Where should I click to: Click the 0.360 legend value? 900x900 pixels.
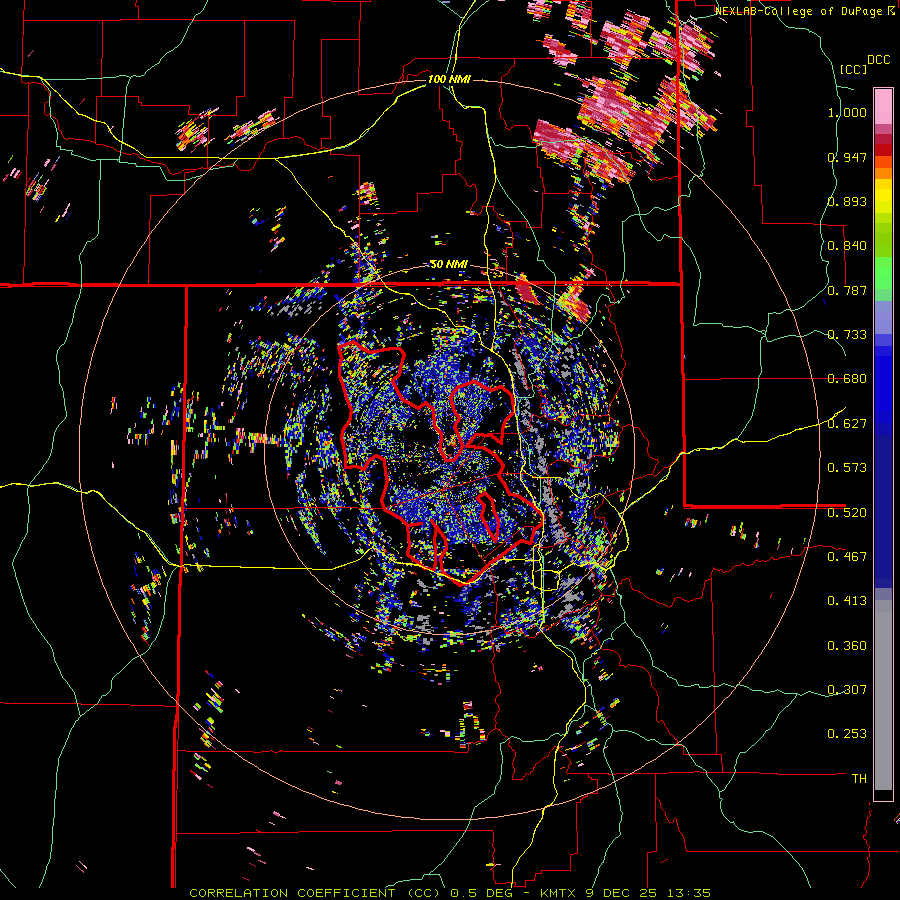[847, 646]
